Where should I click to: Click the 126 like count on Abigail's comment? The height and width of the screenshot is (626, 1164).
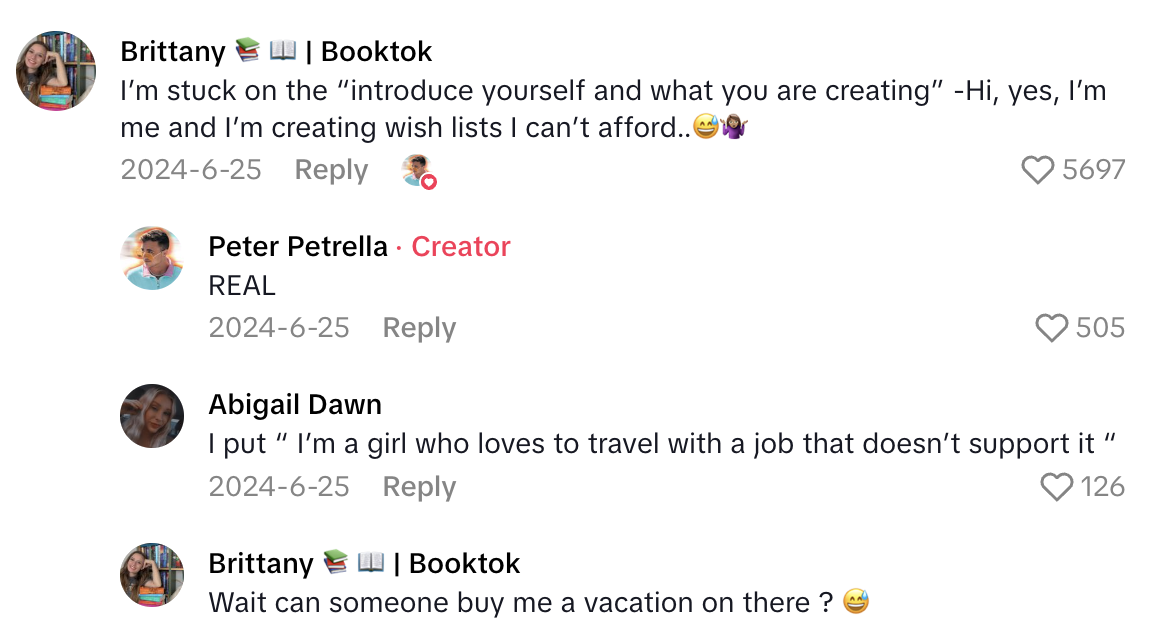1105,487
